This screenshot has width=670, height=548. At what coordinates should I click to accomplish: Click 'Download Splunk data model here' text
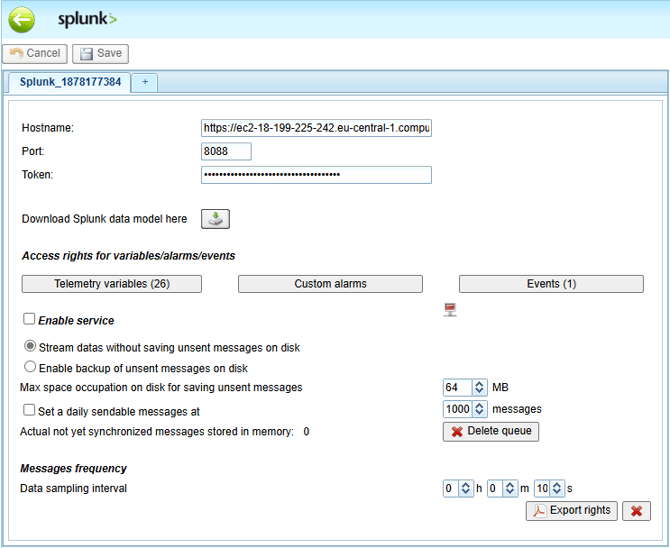click(x=104, y=219)
